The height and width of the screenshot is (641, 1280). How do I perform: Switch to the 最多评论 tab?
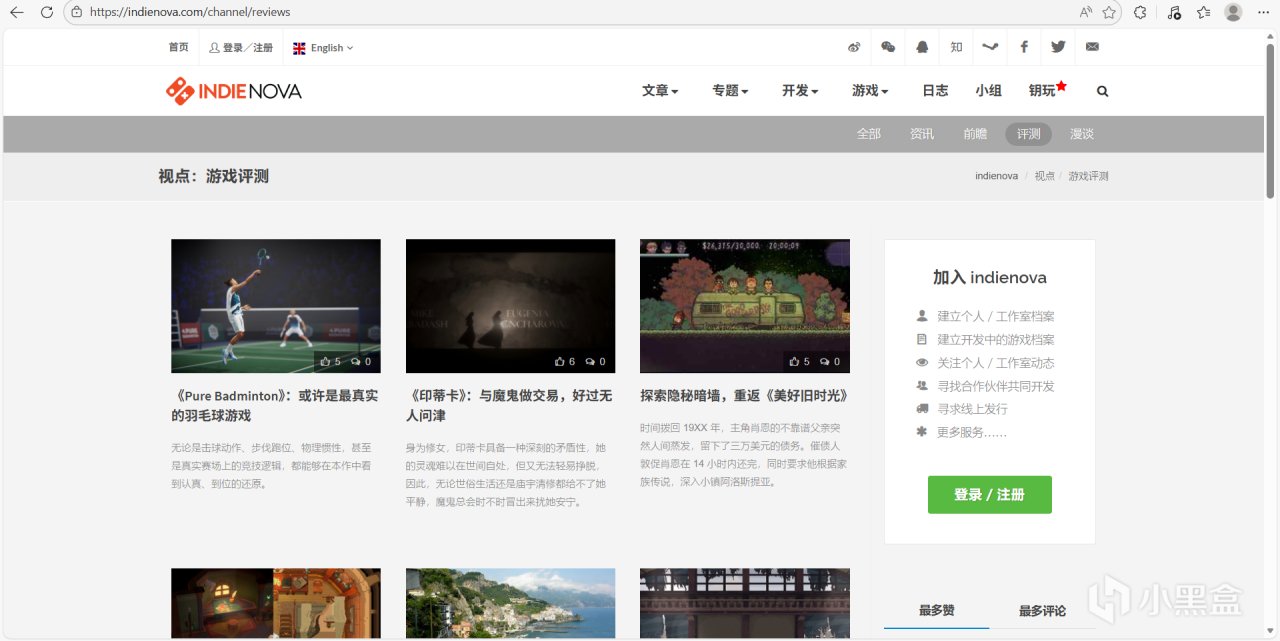click(x=1042, y=610)
